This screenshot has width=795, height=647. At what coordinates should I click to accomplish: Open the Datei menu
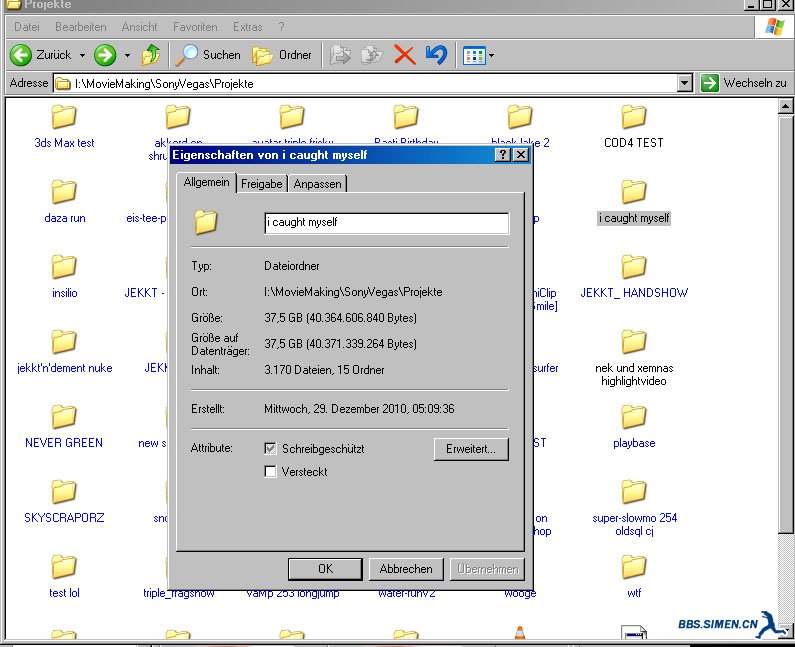pyautogui.click(x=27, y=27)
